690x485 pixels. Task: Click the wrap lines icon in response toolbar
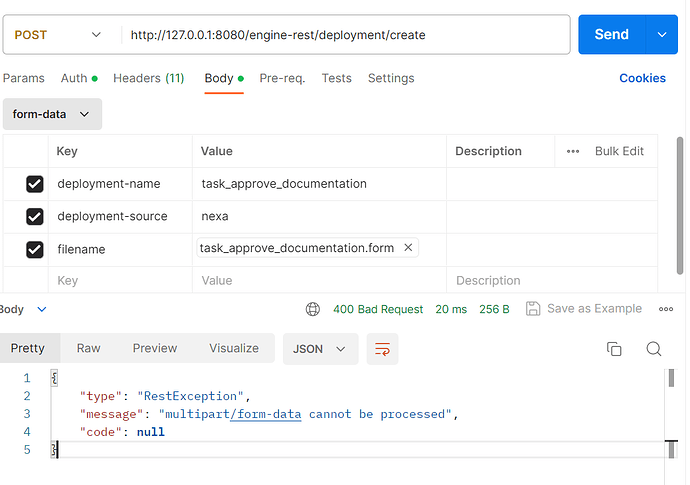[382, 349]
